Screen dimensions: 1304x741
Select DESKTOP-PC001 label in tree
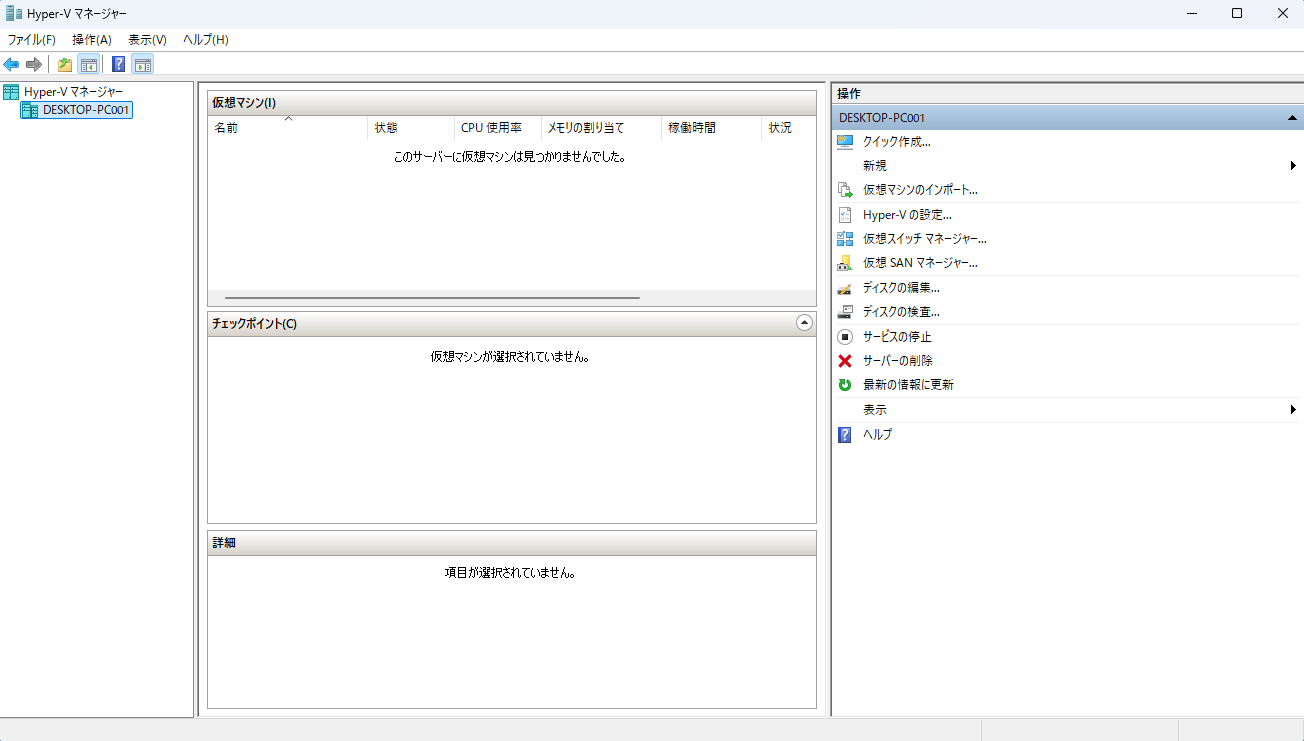click(86, 110)
